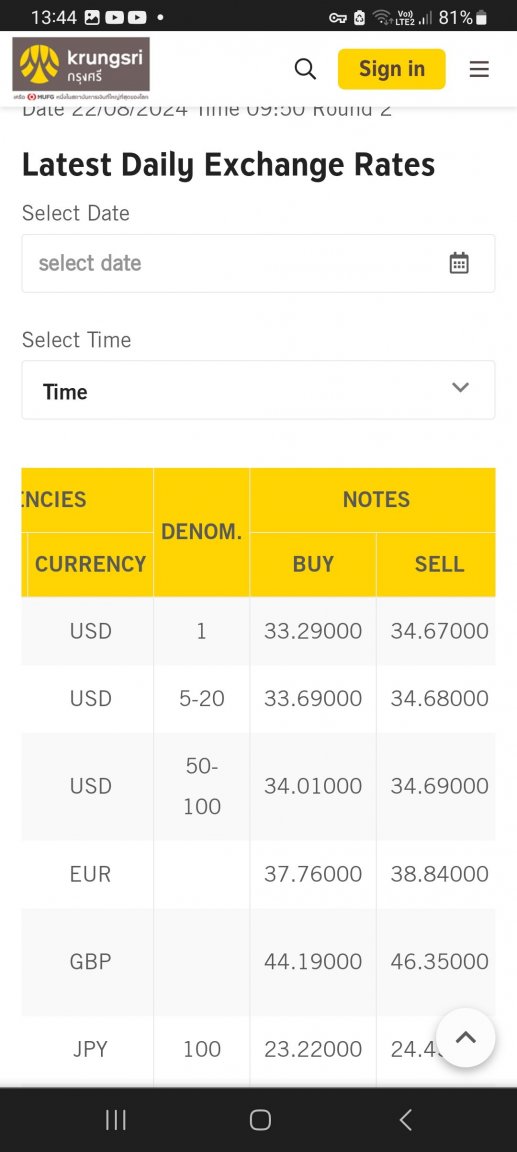Click the Time dropdown chevron arrow
Screen dimensions: 517x1152
[x=460, y=387]
